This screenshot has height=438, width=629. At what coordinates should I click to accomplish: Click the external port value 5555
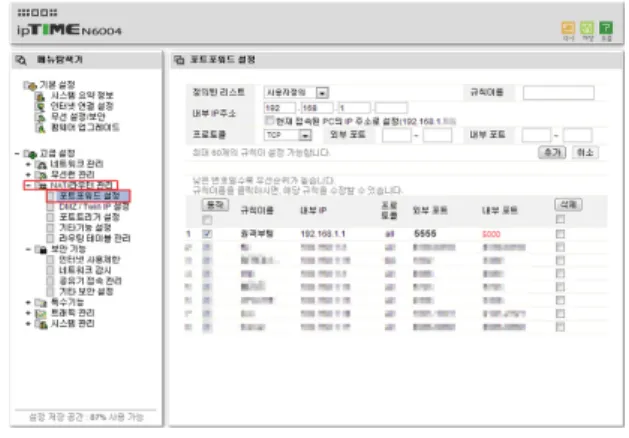425,234
